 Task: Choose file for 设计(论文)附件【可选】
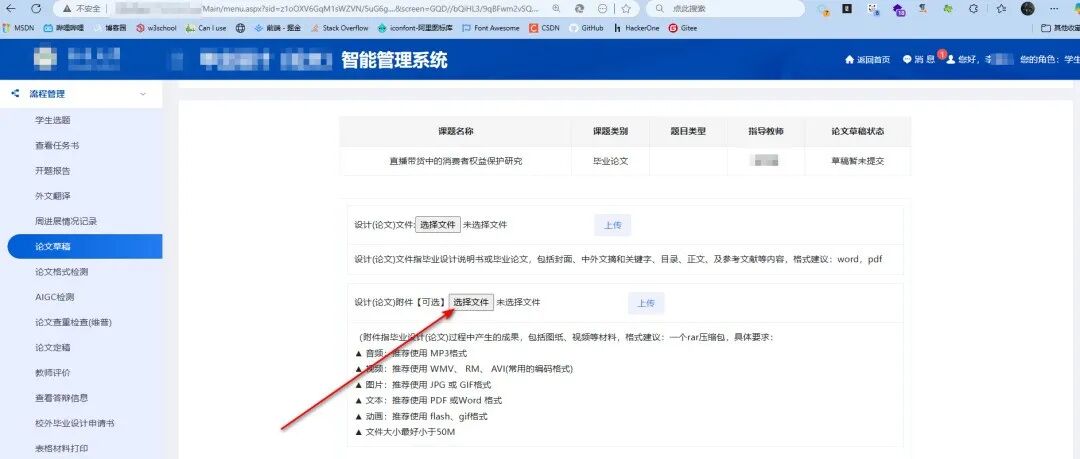point(471,302)
